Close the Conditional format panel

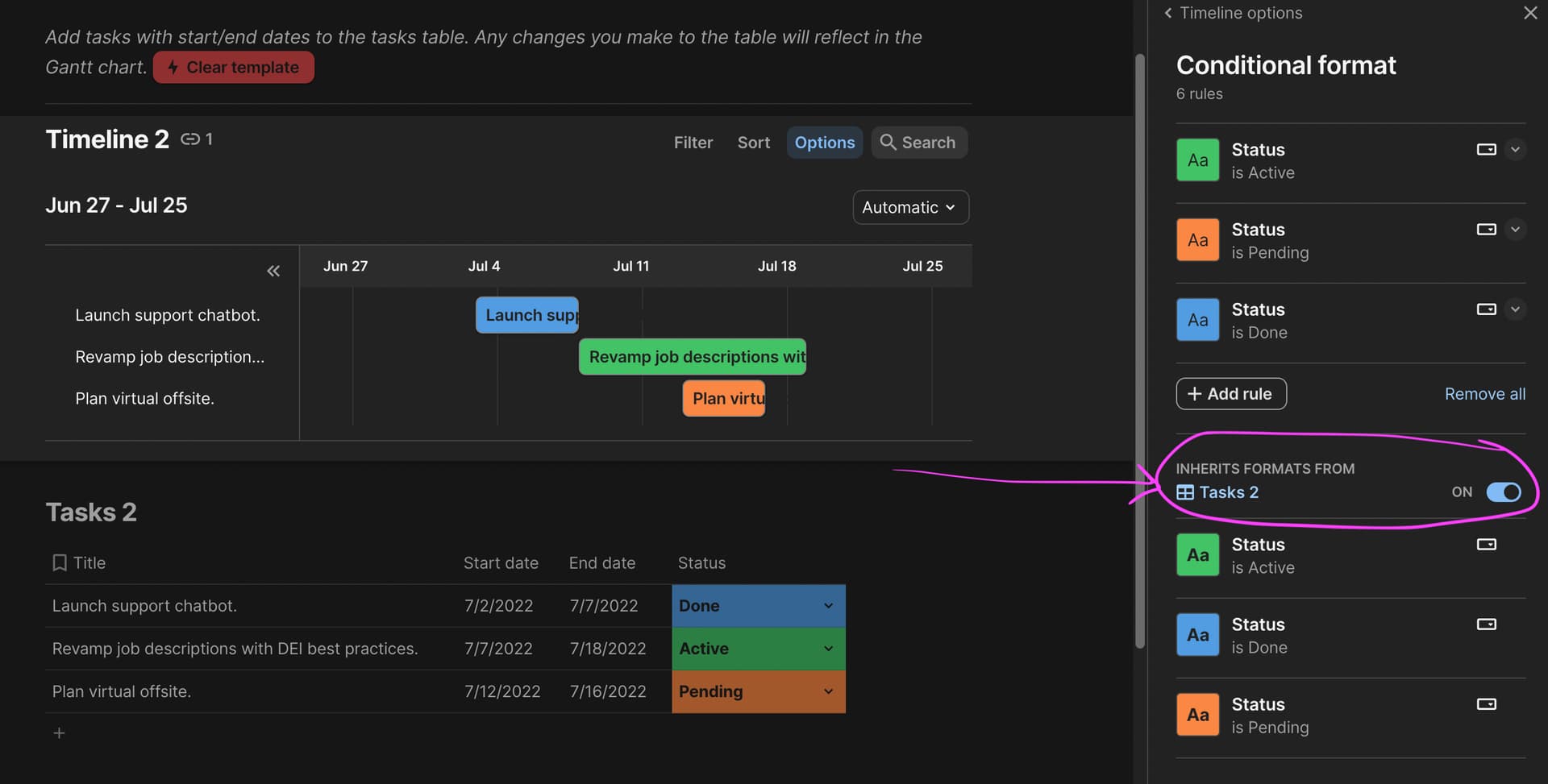click(1529, 13)
